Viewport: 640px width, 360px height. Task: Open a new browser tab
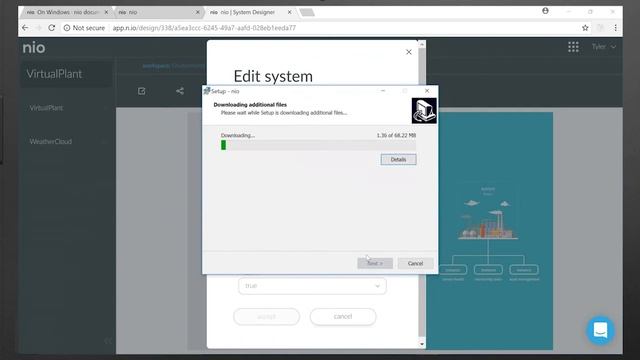click(307, 13)
